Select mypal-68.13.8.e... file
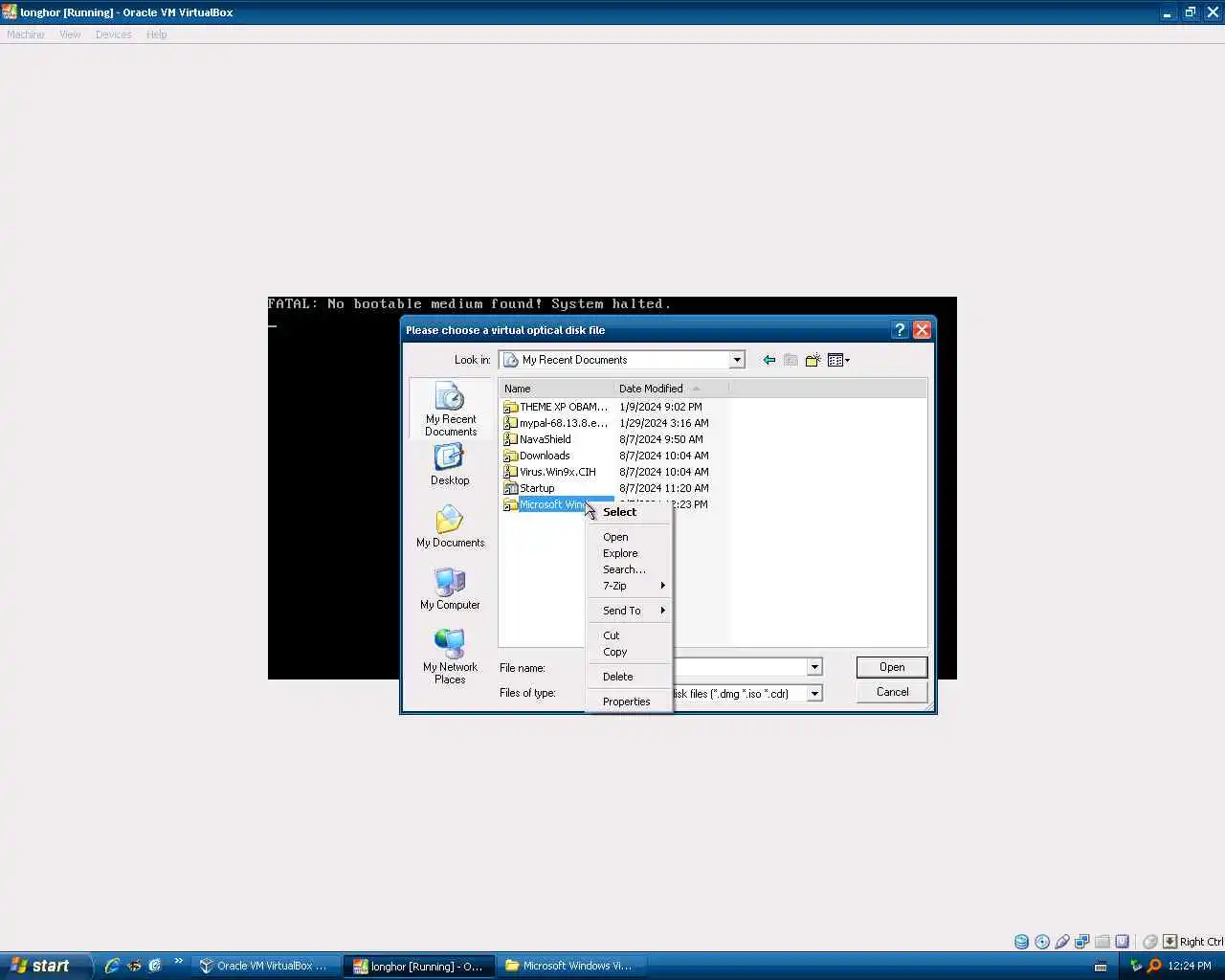Image resolution: width=1225 pixels, height=980 pixels. tap(556, 423)
